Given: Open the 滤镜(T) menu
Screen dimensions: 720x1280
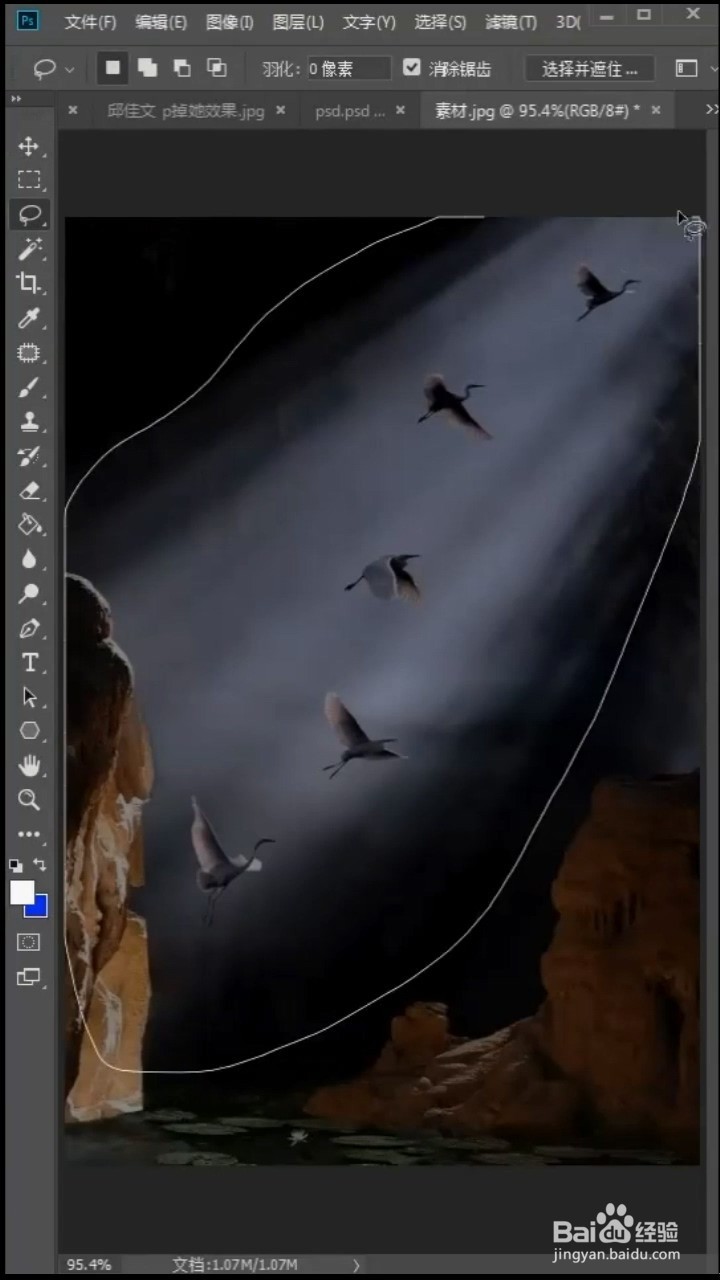Looking at the screenshot, I should point(511,21).
